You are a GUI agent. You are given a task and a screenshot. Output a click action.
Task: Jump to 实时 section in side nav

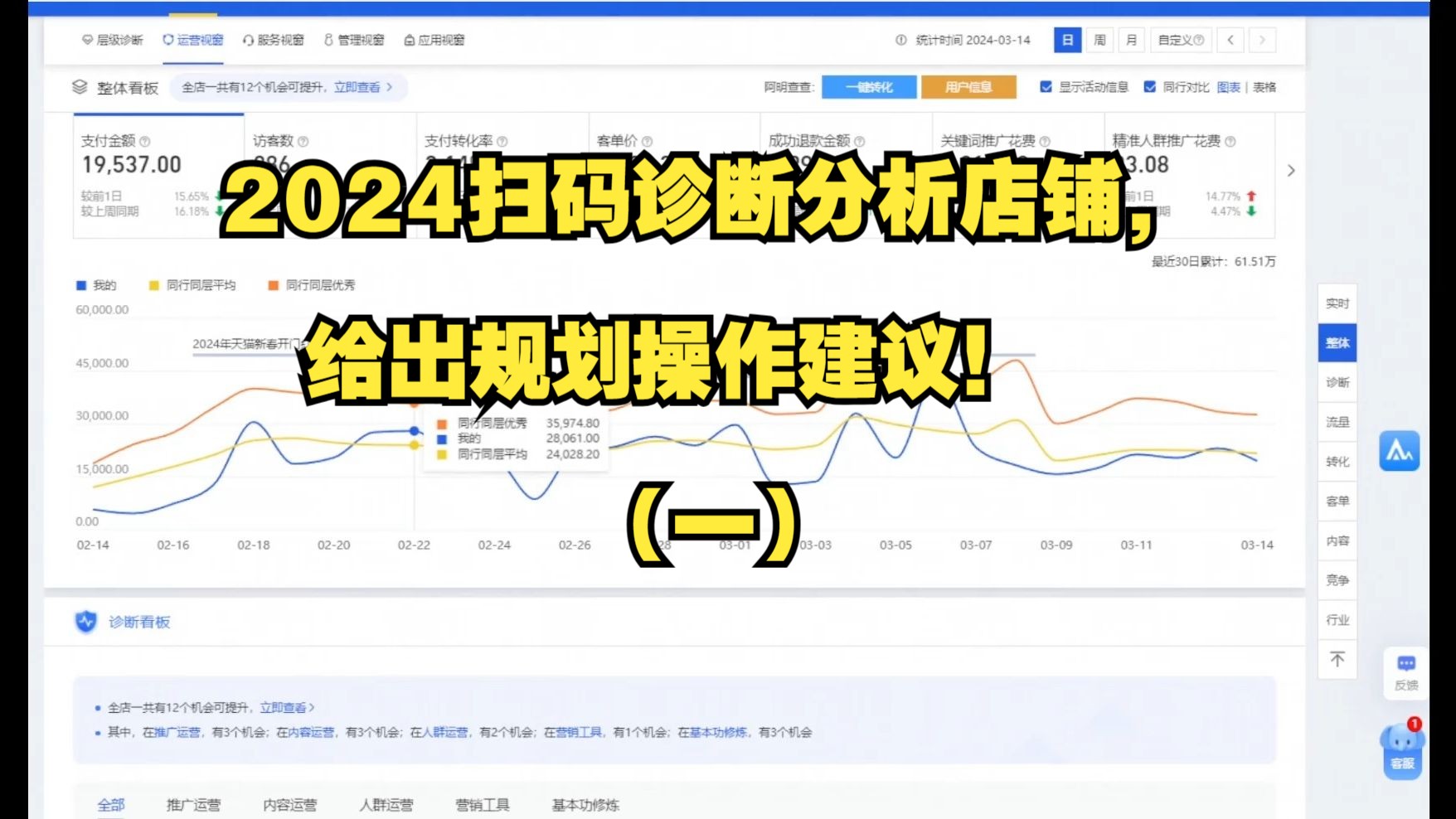1337,303
